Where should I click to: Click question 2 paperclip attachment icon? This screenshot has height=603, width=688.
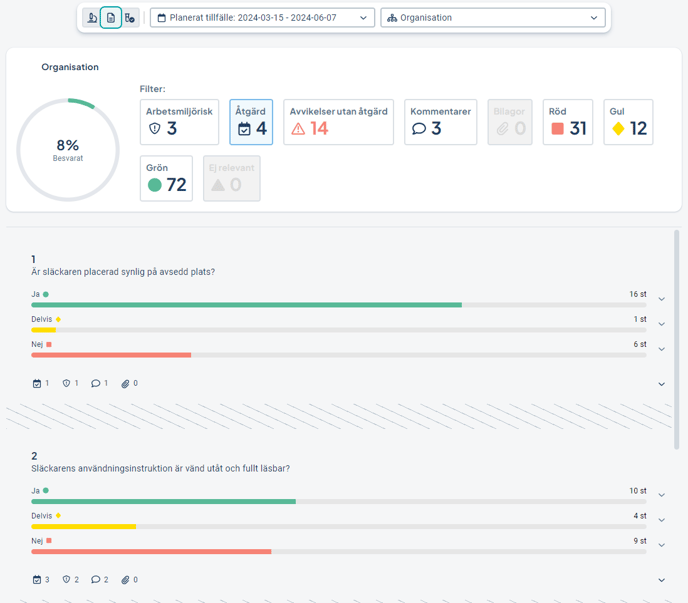point(126,579)
